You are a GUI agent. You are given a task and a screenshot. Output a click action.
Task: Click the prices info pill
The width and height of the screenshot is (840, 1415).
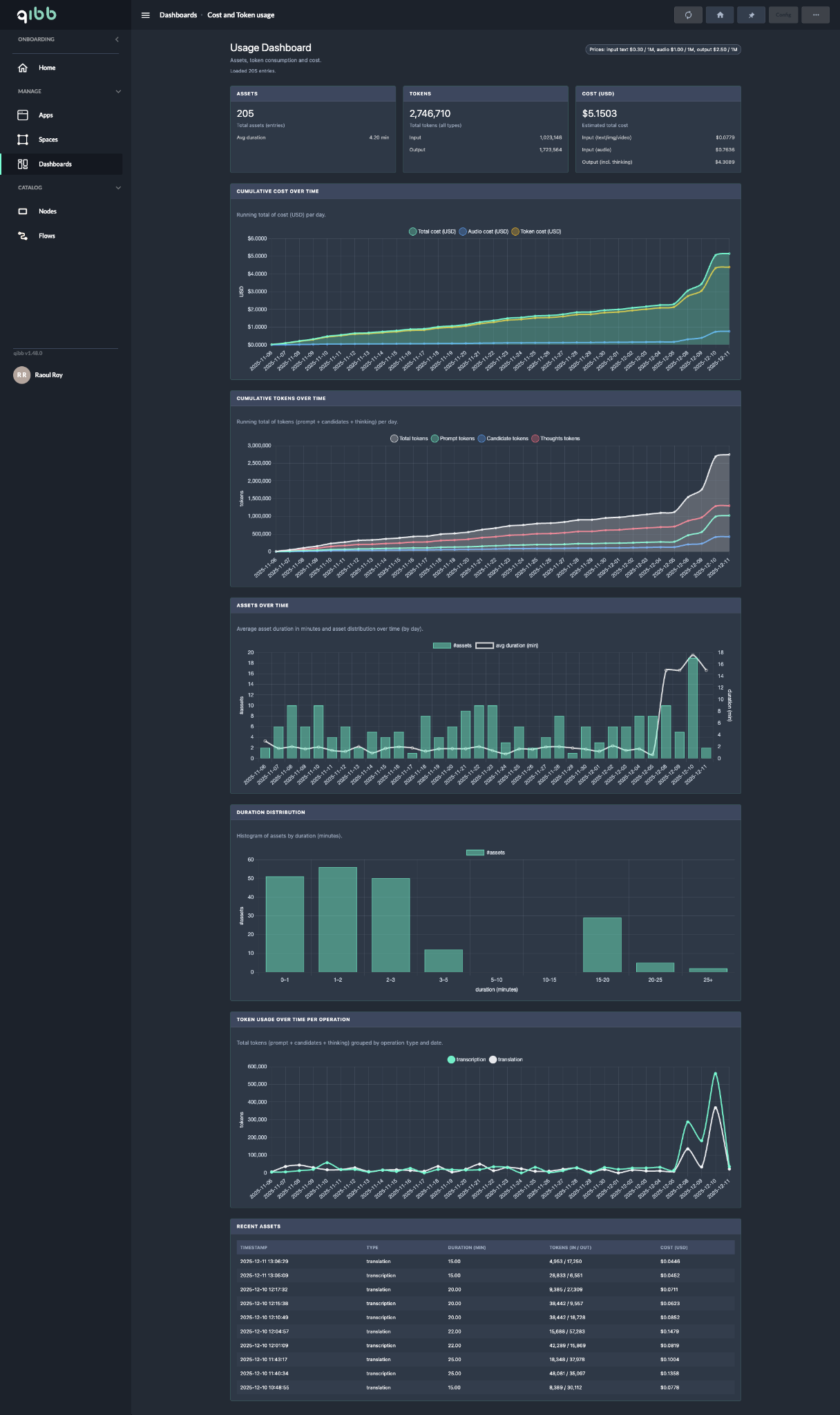click(x=663, y=50)
